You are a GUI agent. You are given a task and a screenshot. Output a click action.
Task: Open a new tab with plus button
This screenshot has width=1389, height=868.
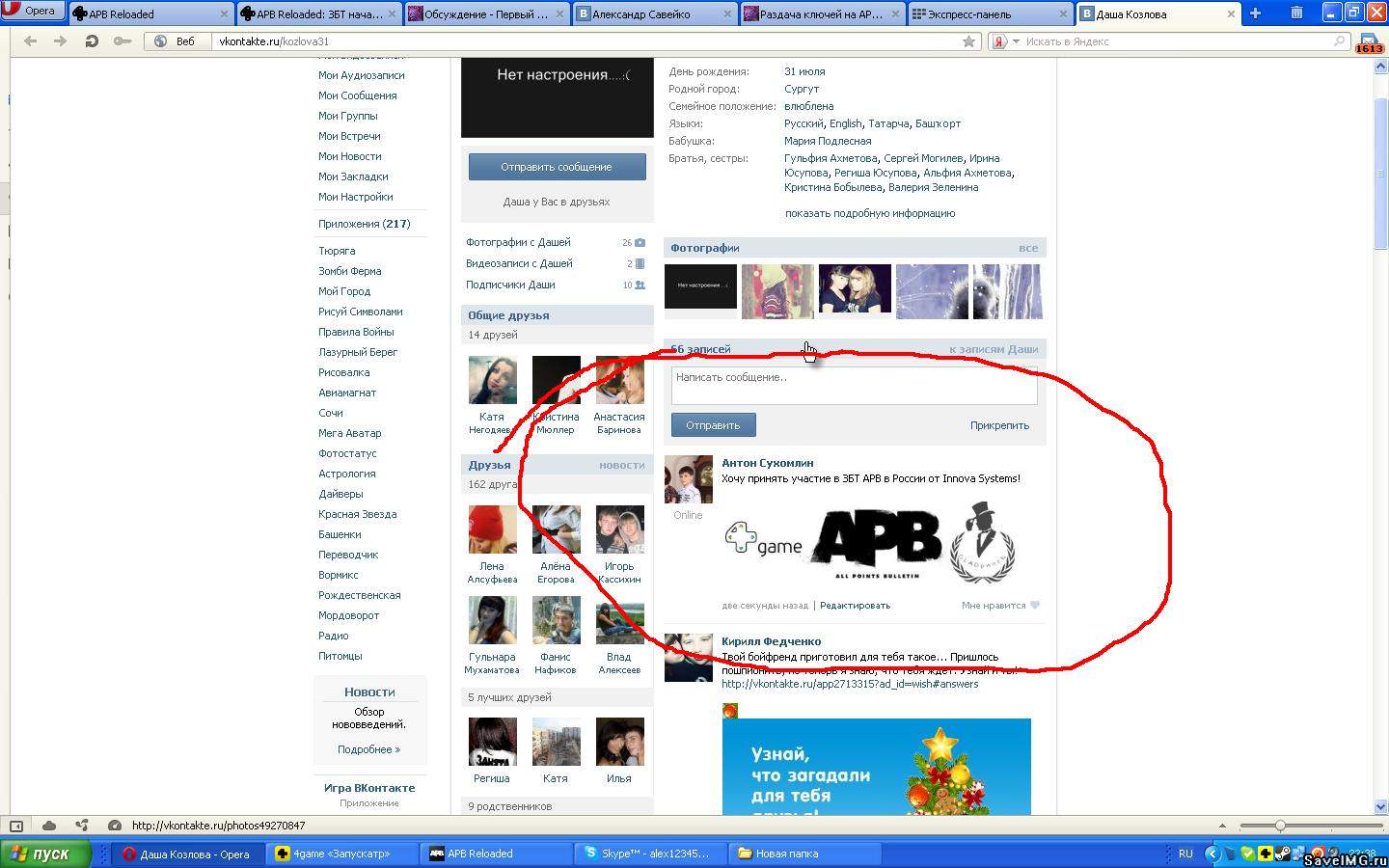click(x=1255, y=14)
